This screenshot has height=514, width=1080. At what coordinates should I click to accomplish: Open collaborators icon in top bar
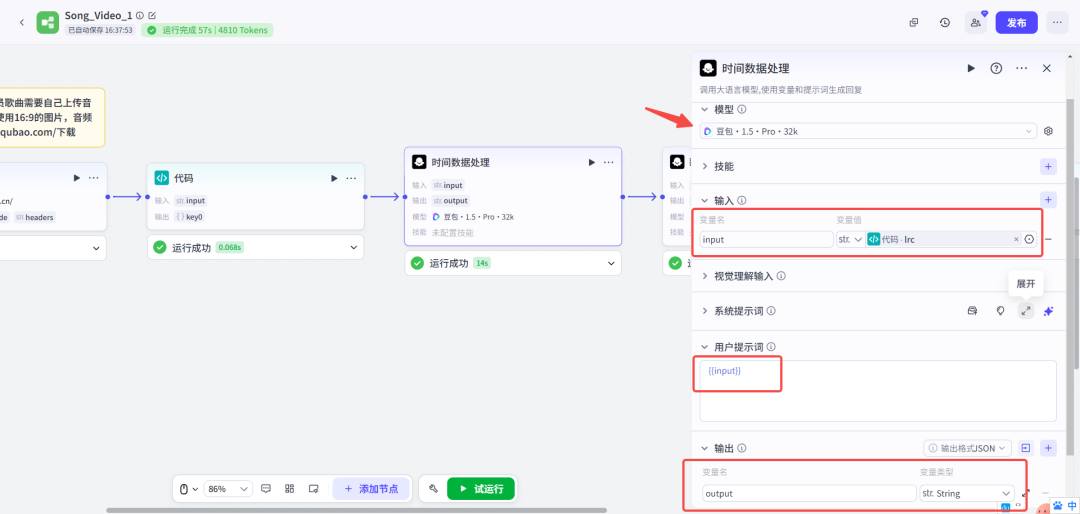pos(976,22)
